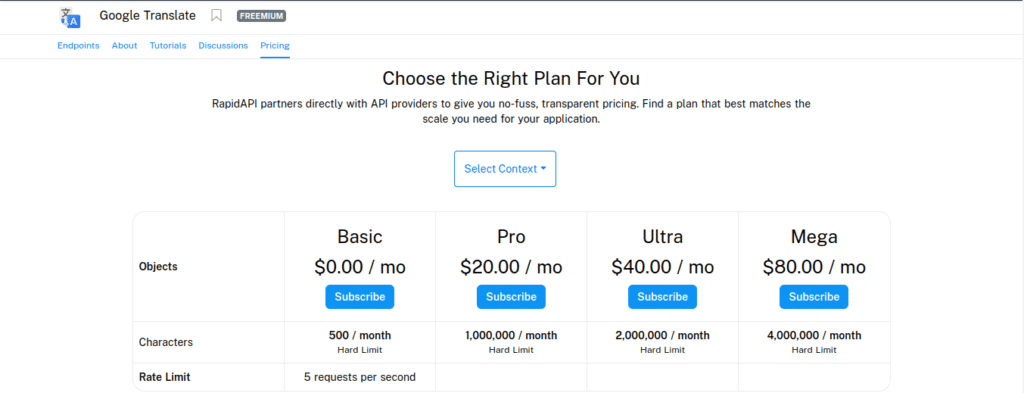Screen dimensions: 1024x393
Task: Subscribe to the Ultra plan
Action: pos(663,296)
